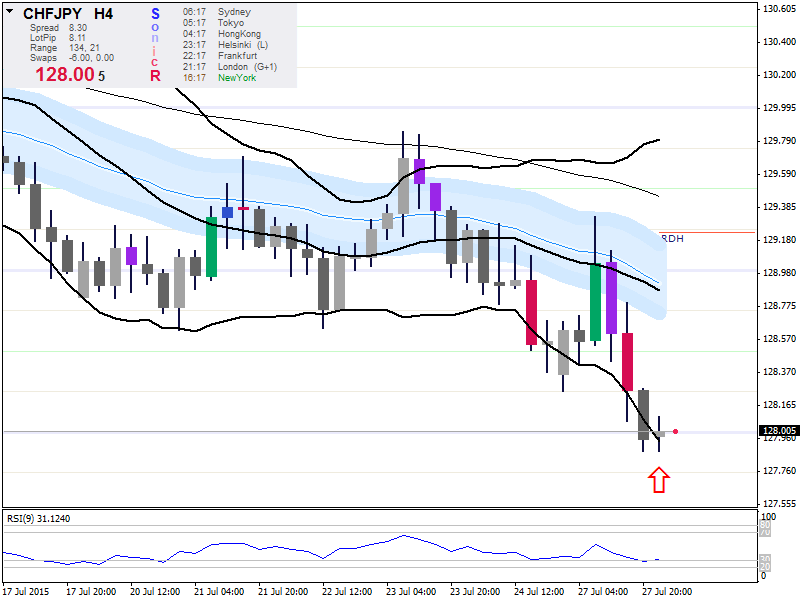
Task: Click the SonicR vertical logo
Action: click(x=155, y=45)
